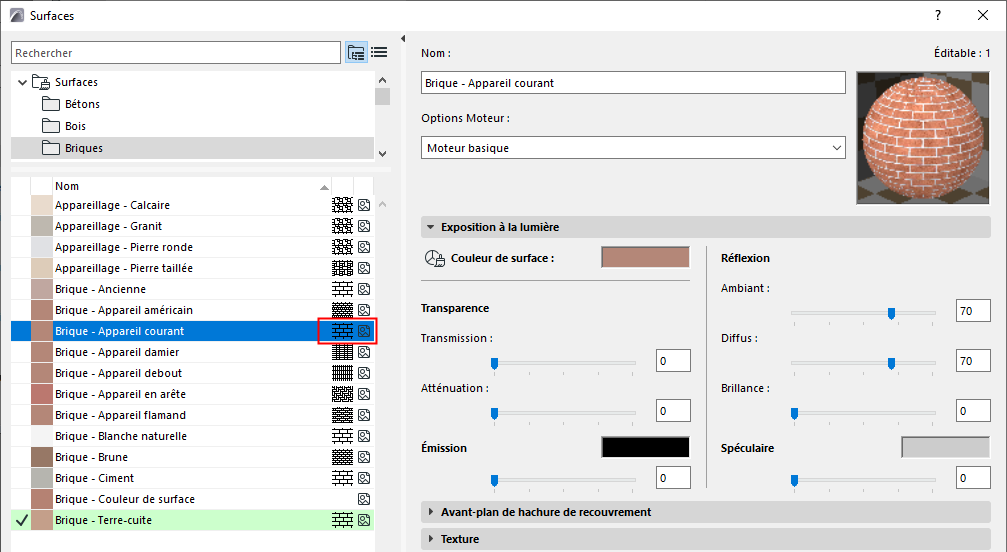Click texture icon for Brique - Appareil debout
The height and width of the screenshot is (552, 1007).
pyautogui.click(x=364, y=373)
